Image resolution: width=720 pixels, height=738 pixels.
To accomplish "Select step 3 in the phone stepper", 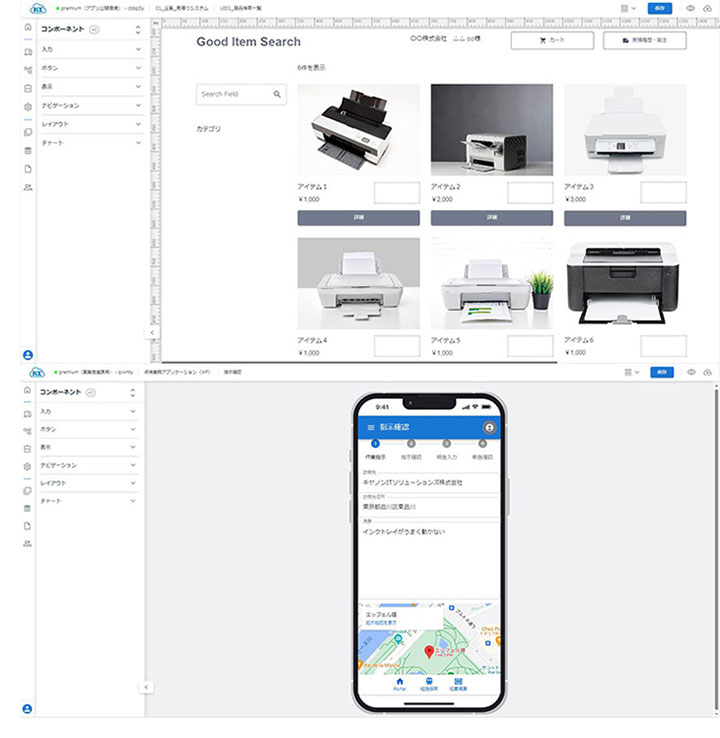I will [447, 444].
